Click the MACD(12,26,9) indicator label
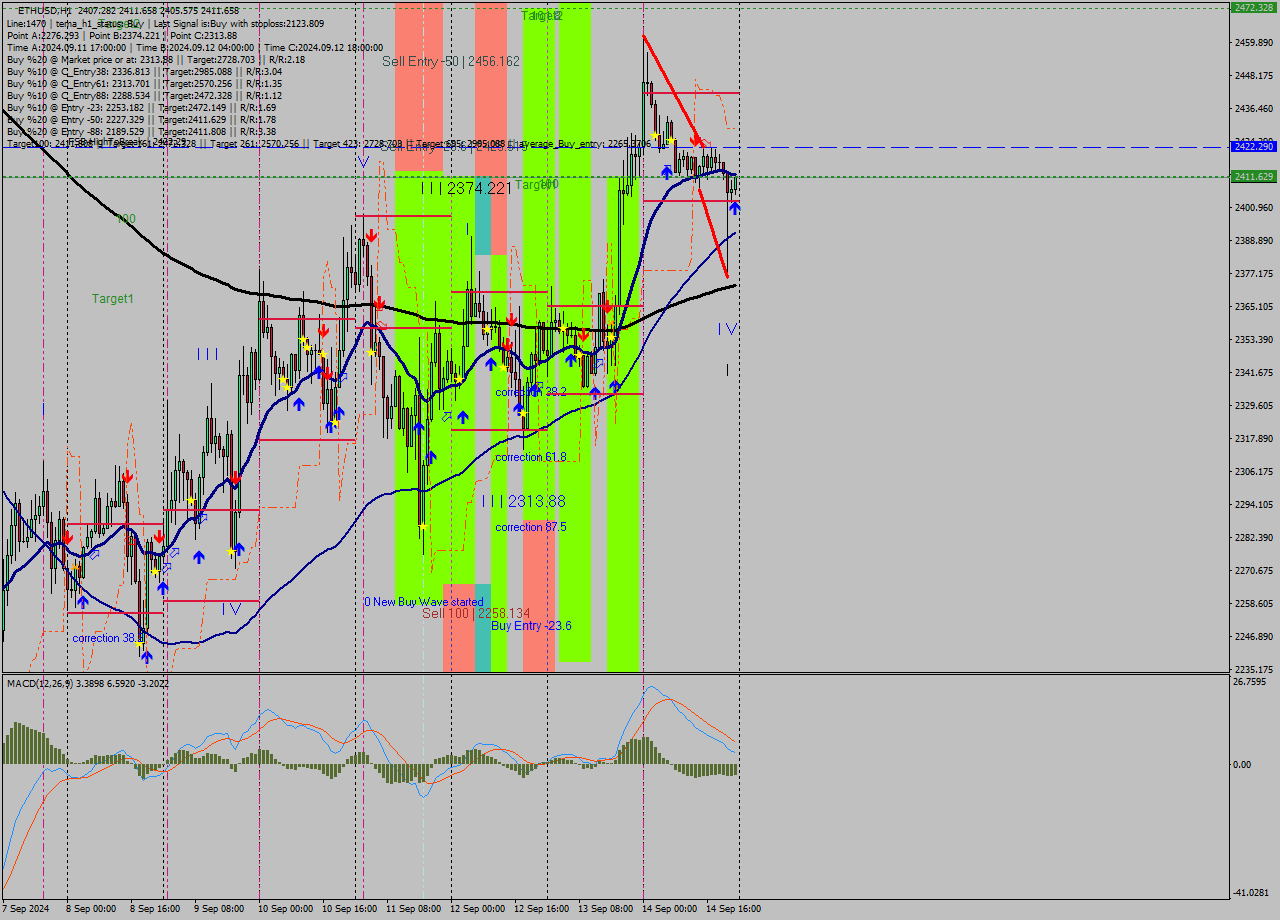Image resolution: width=1280 pixels, height=920 pixels. pyautogui.click(x=88, y=683)
